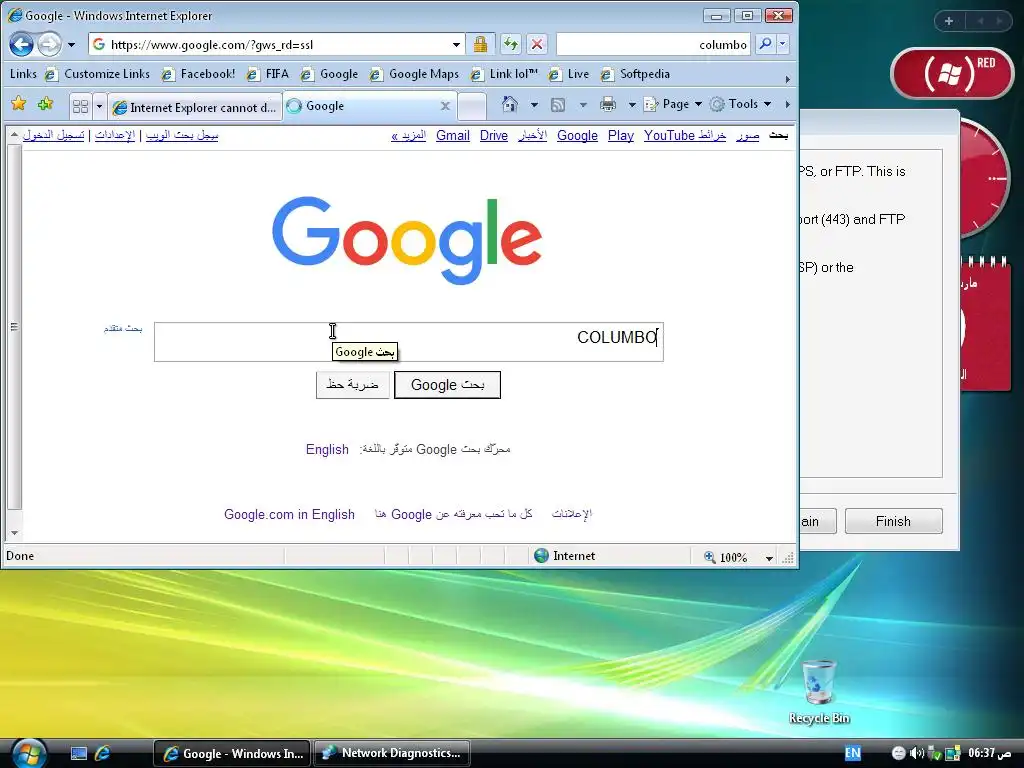Open the Gmail link
Screen dimensions: 1024x768
(x=453, y=136)
